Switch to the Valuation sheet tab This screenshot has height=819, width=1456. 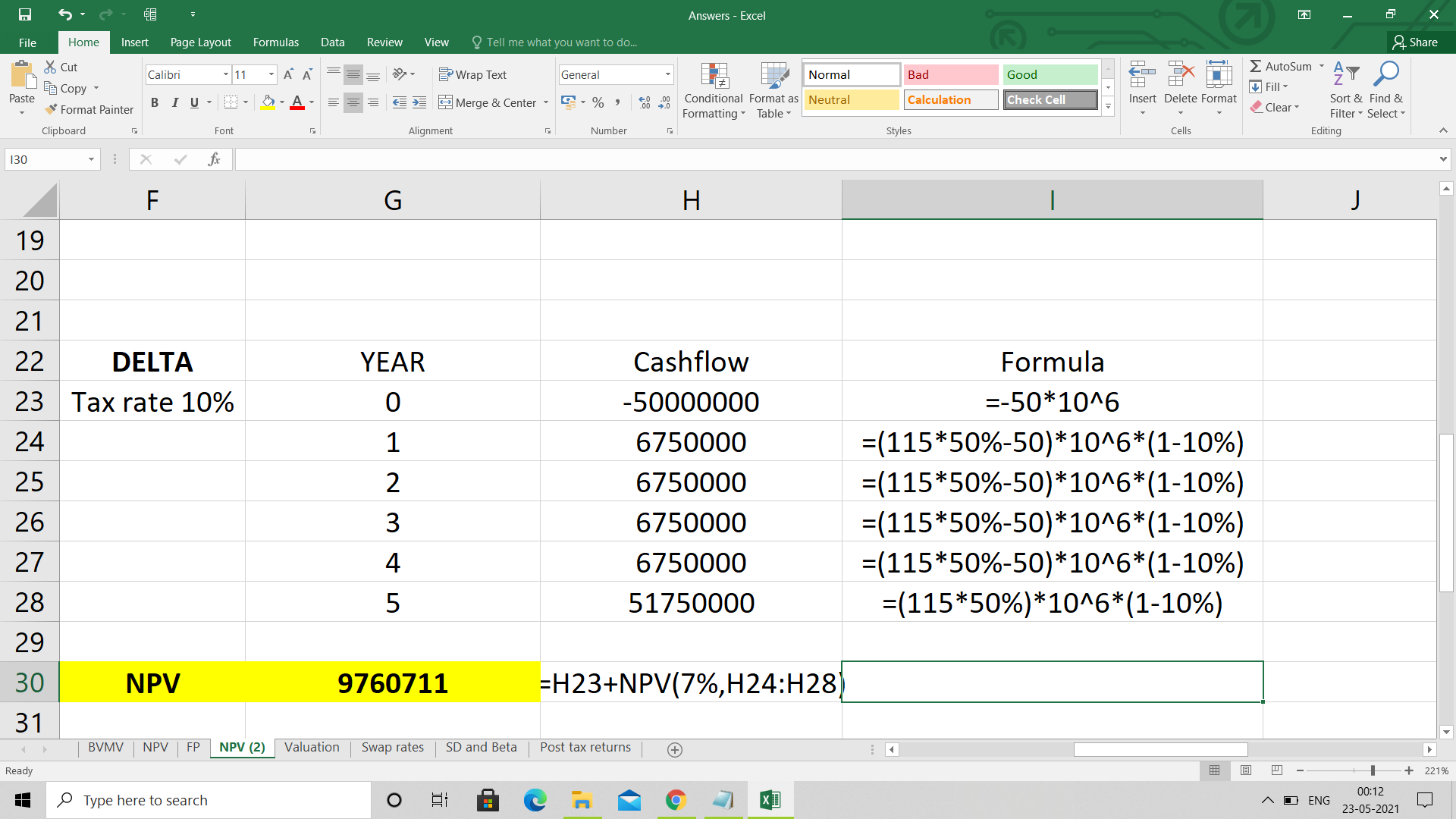coord(312,748)
